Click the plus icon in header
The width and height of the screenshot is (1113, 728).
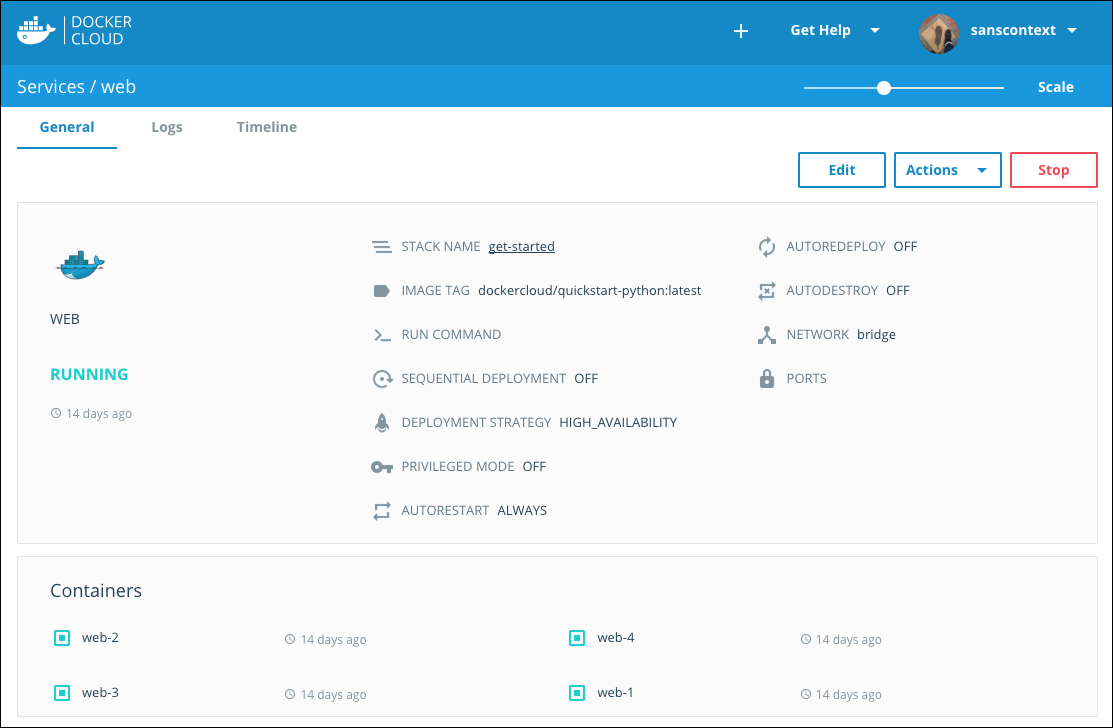pyautogui.click(x=741, y=31)
